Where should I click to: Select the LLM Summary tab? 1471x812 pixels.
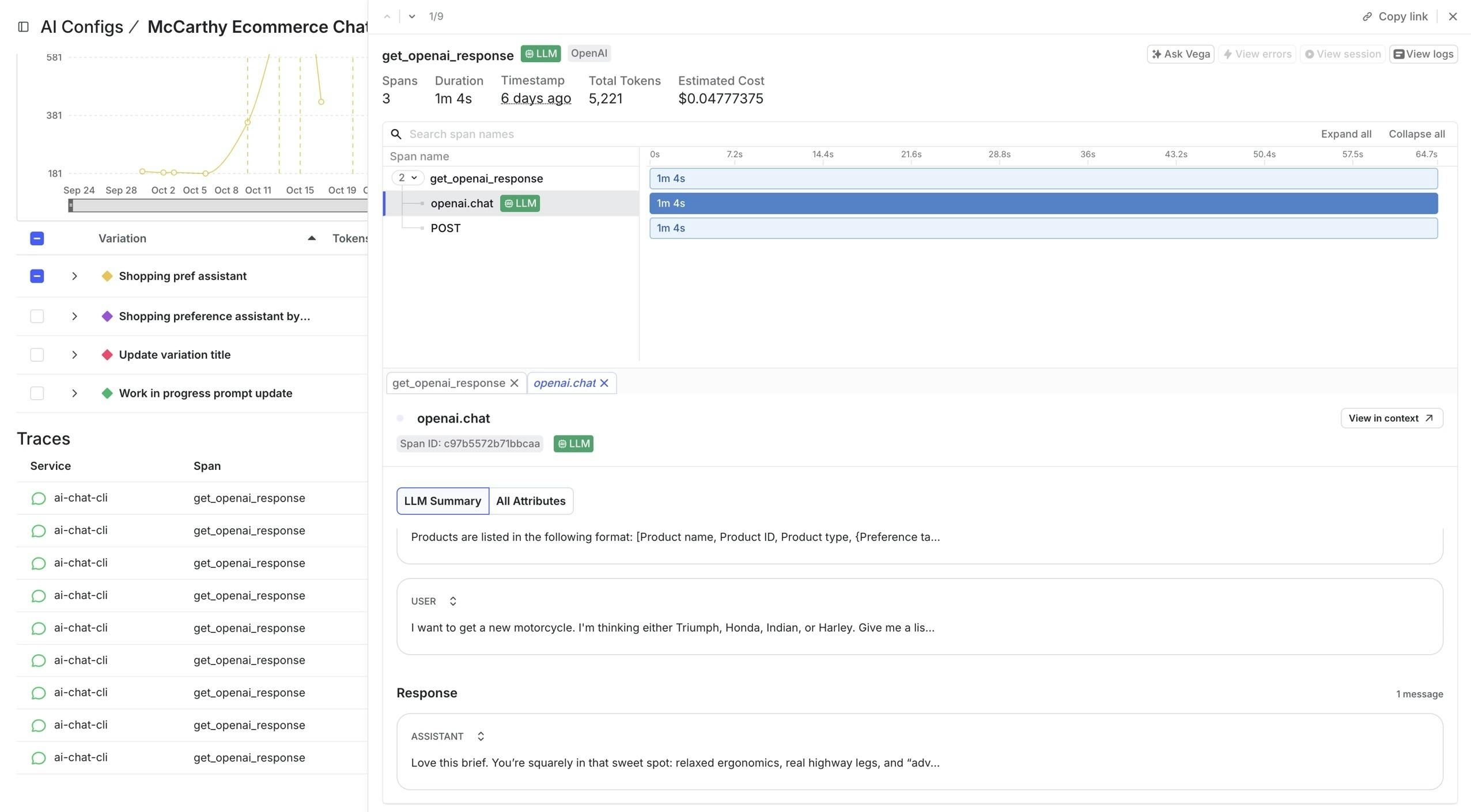442,501
